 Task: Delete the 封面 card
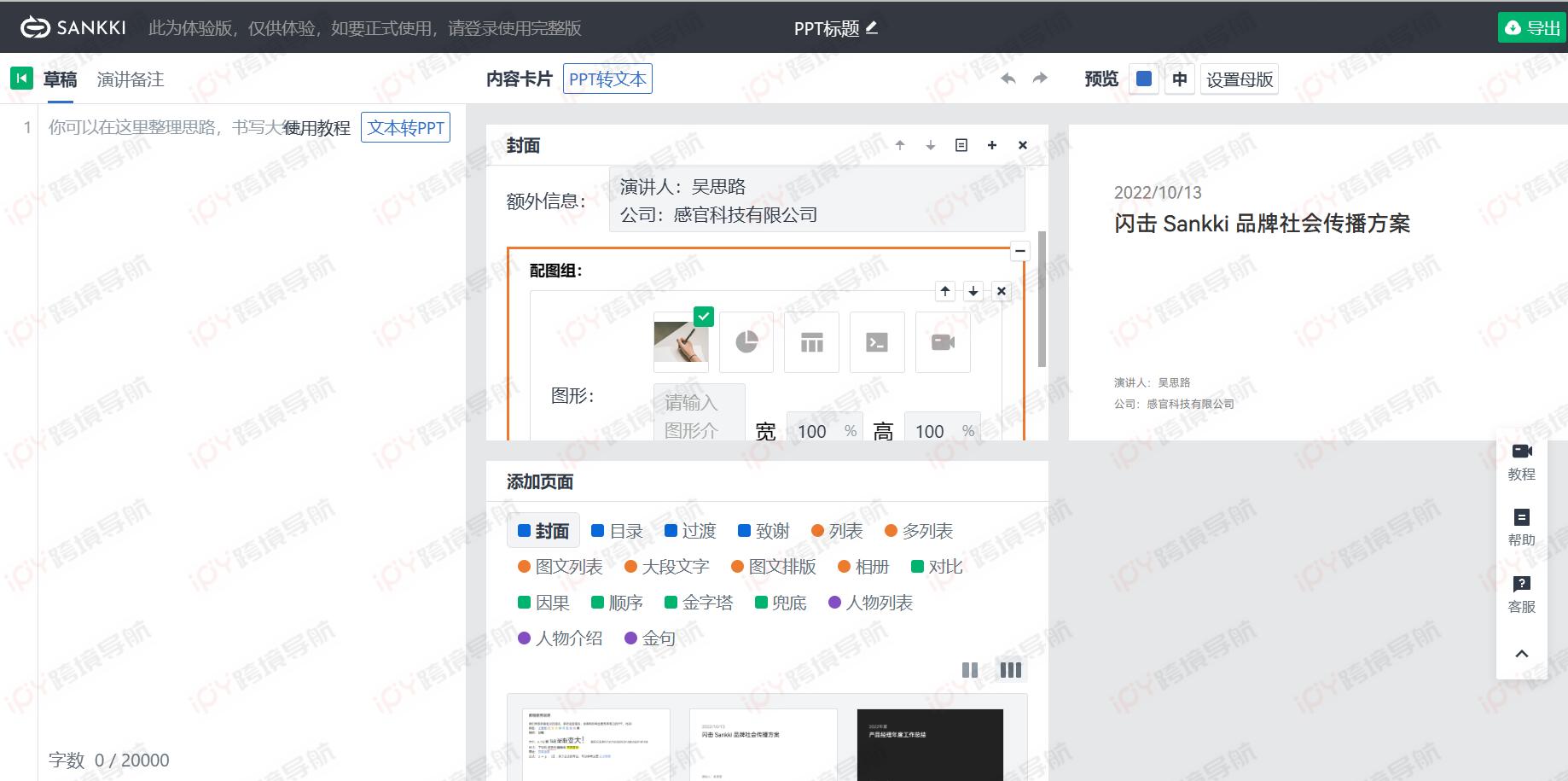(x=1023, y=145)
